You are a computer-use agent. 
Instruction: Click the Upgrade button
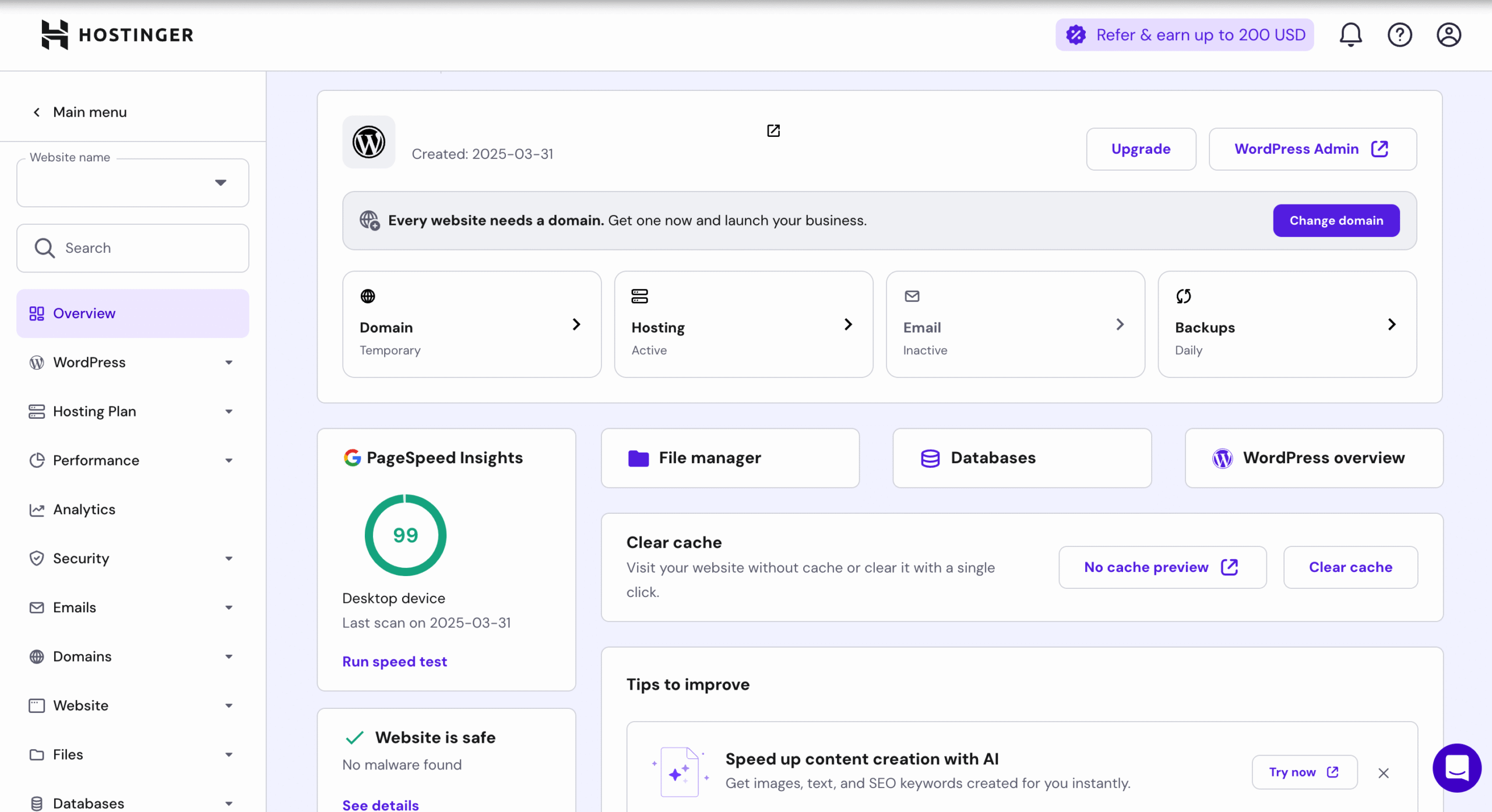tap(1141, 149)
